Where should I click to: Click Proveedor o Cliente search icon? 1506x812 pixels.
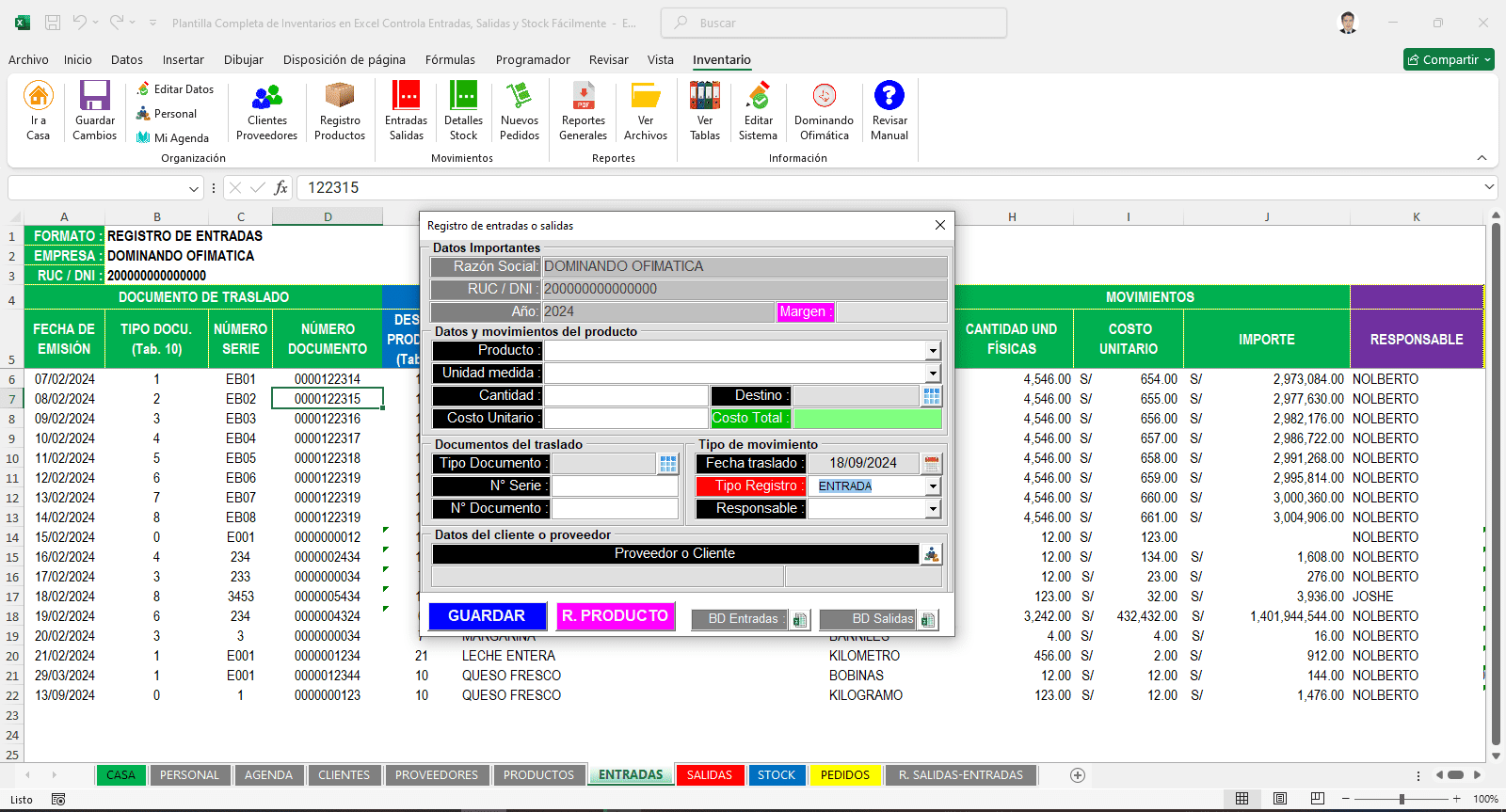pyautogui.click(x=931, y=554)
